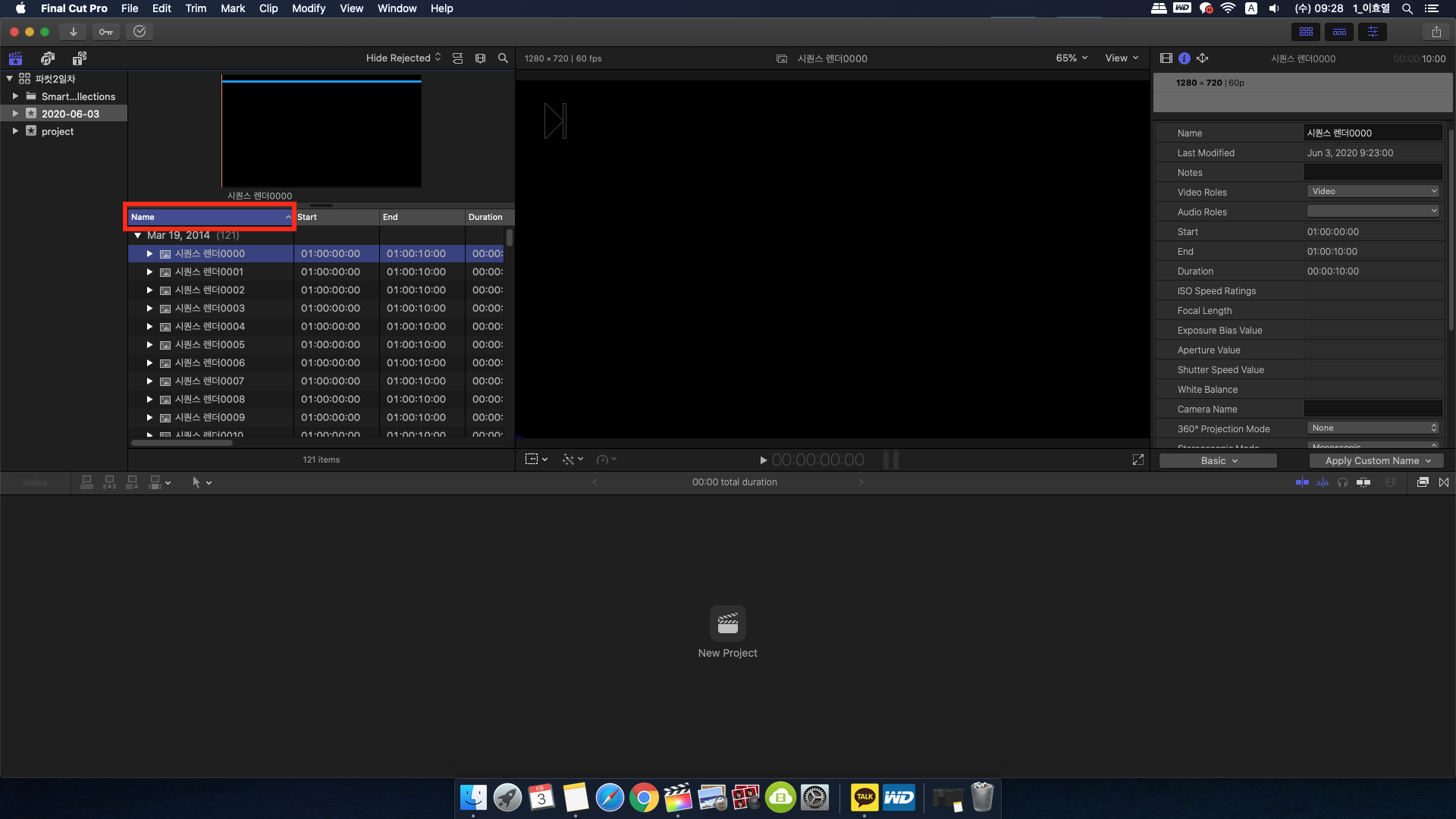1456x819 pixels.
Task: Click the clip list vertical scrollbar
Action: tap(510, 238)
